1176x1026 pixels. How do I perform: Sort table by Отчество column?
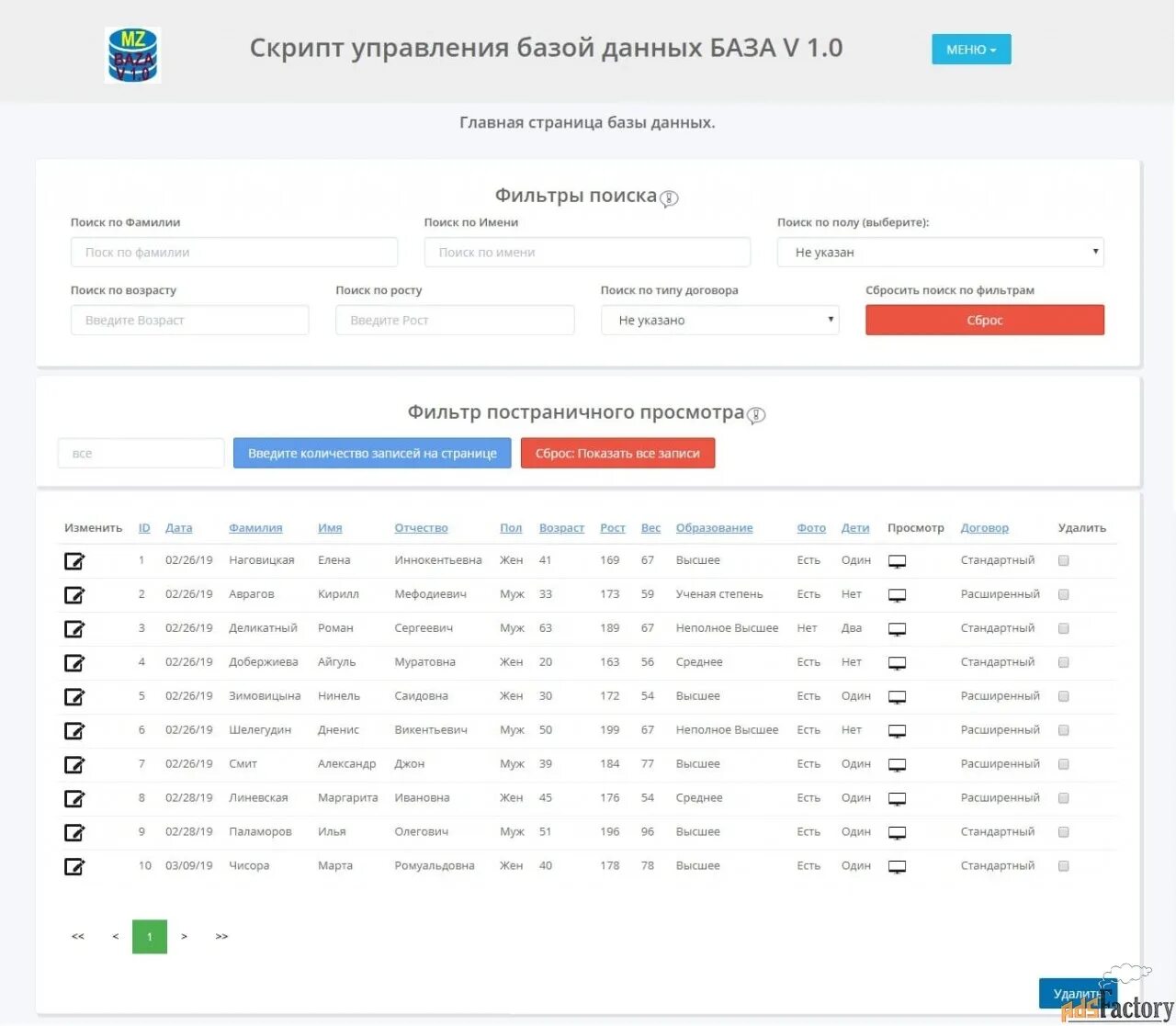[x=421, y=528]
